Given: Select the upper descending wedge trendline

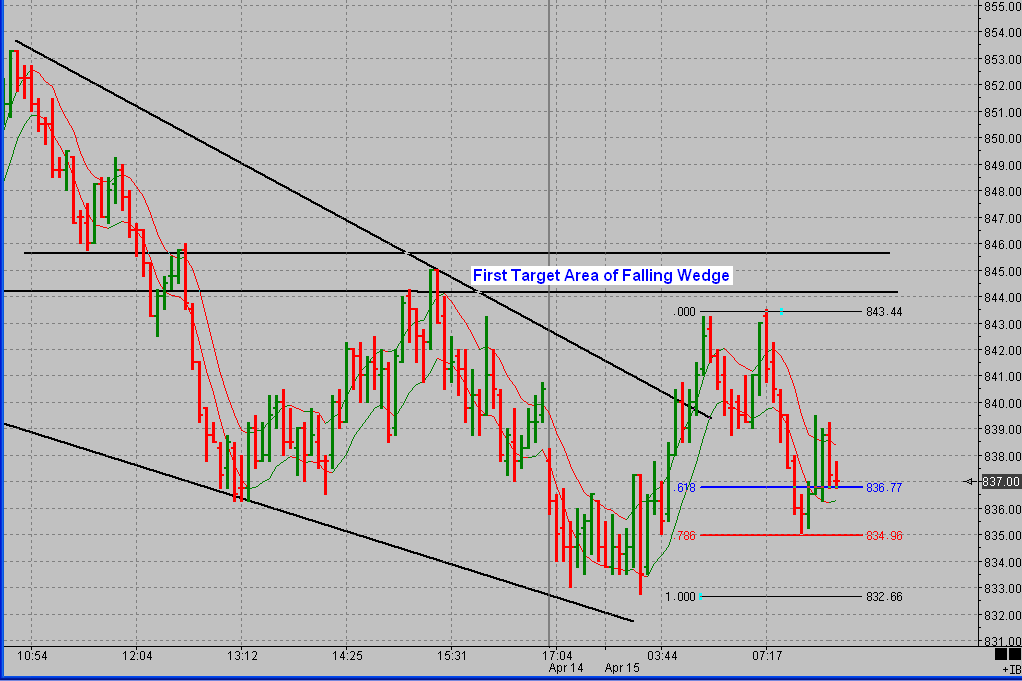Looking at the screenshot, I should [362, 229].
